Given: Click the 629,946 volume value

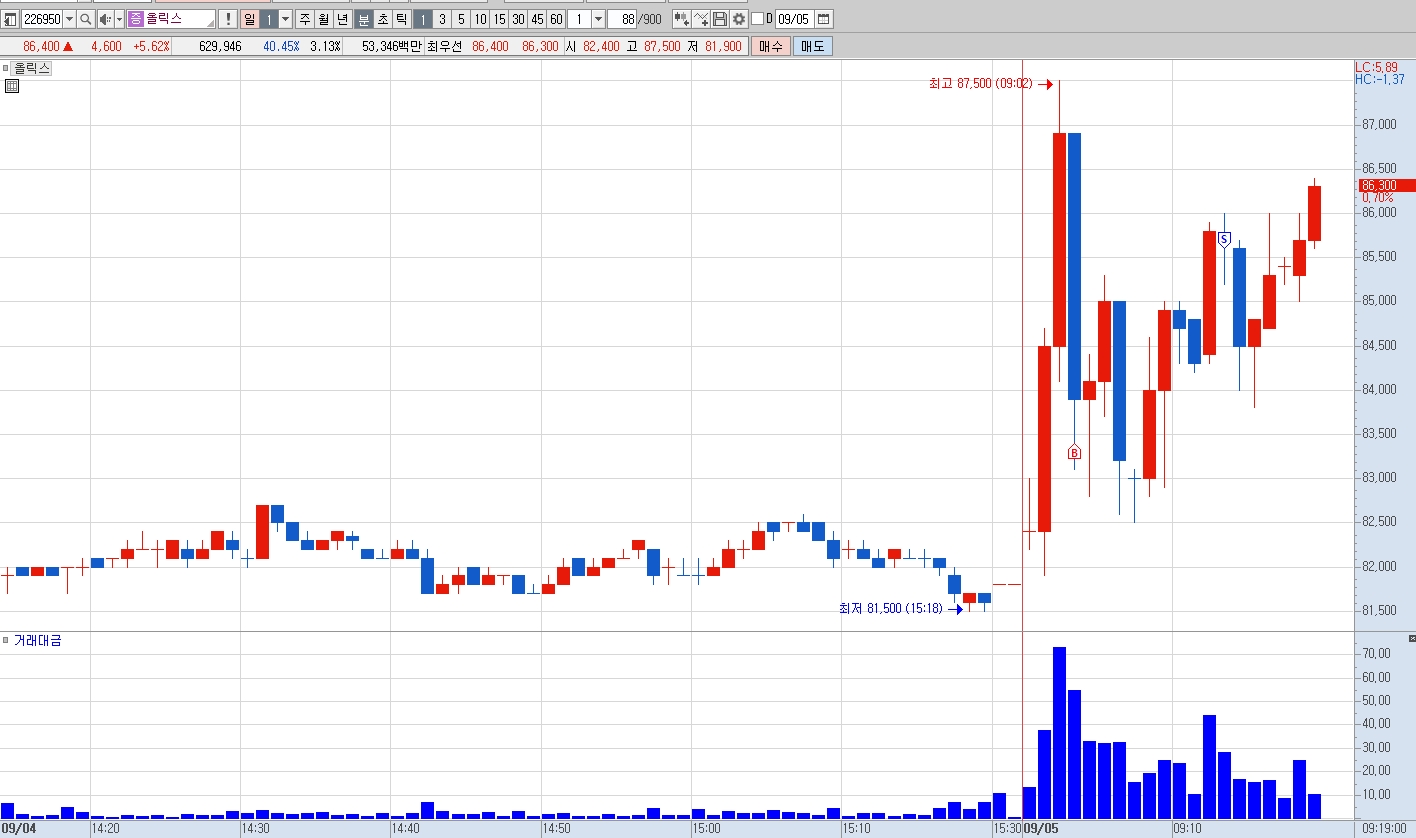Looking at the screenshot, I should tap(220, 46).
